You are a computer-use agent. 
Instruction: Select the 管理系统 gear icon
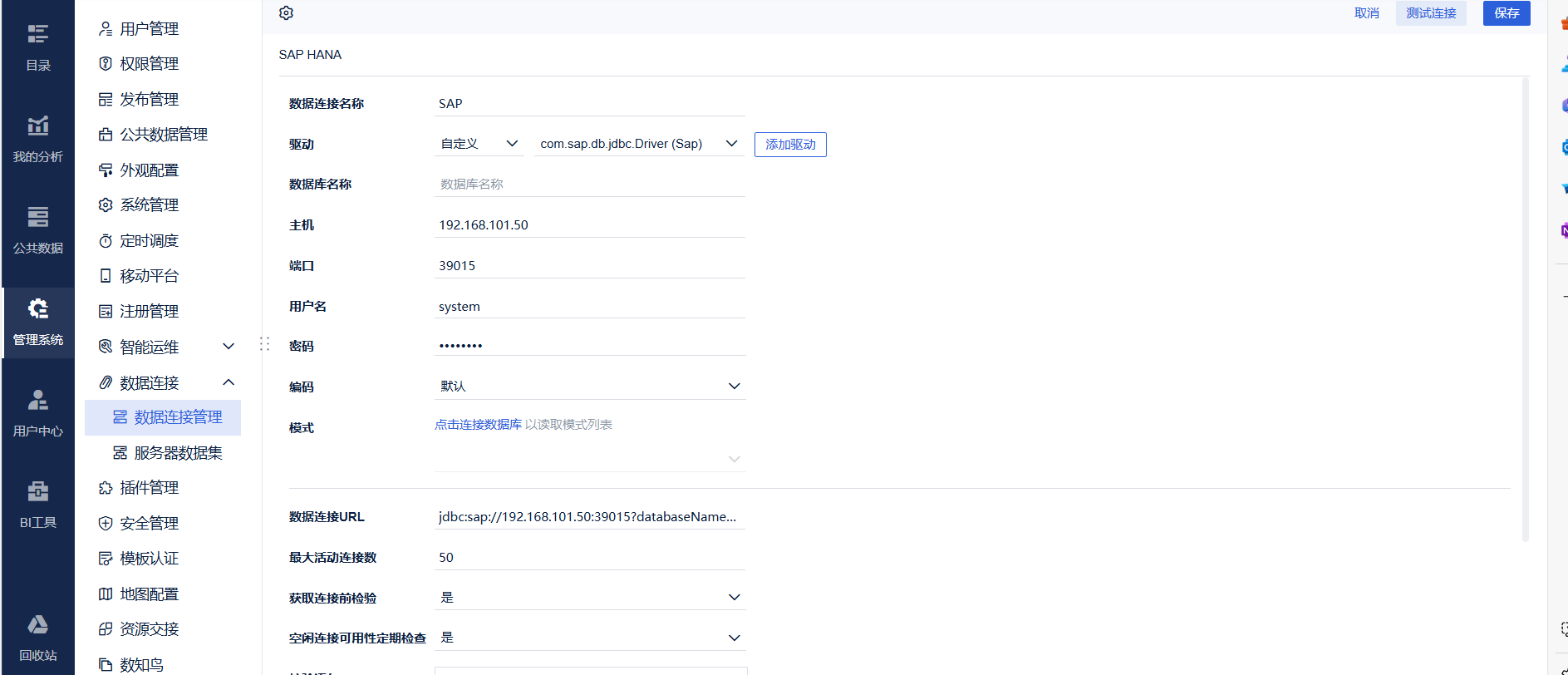pyautogui.click(x=38, y=308)
